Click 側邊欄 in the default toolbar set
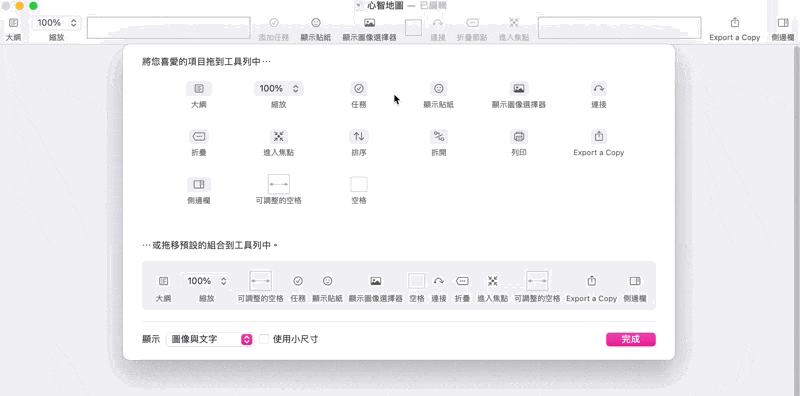800x396 pixels. click(635, 281)
